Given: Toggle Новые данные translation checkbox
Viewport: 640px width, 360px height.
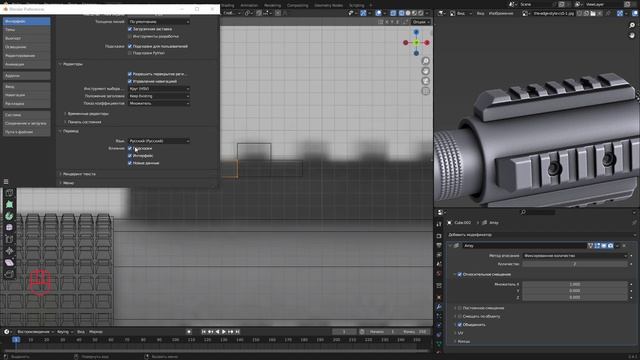Looking at the screenshot, I should [x=130, y=163].
